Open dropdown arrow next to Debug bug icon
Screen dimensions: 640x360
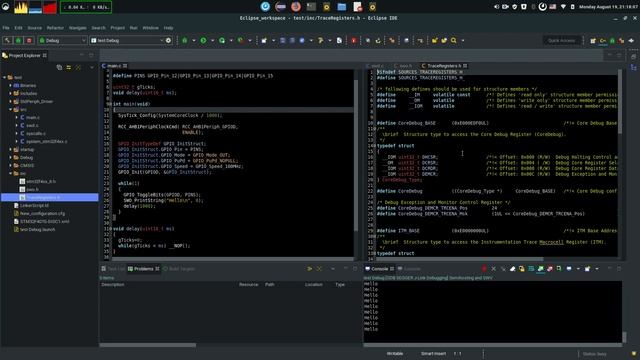(x=193, y=40)
